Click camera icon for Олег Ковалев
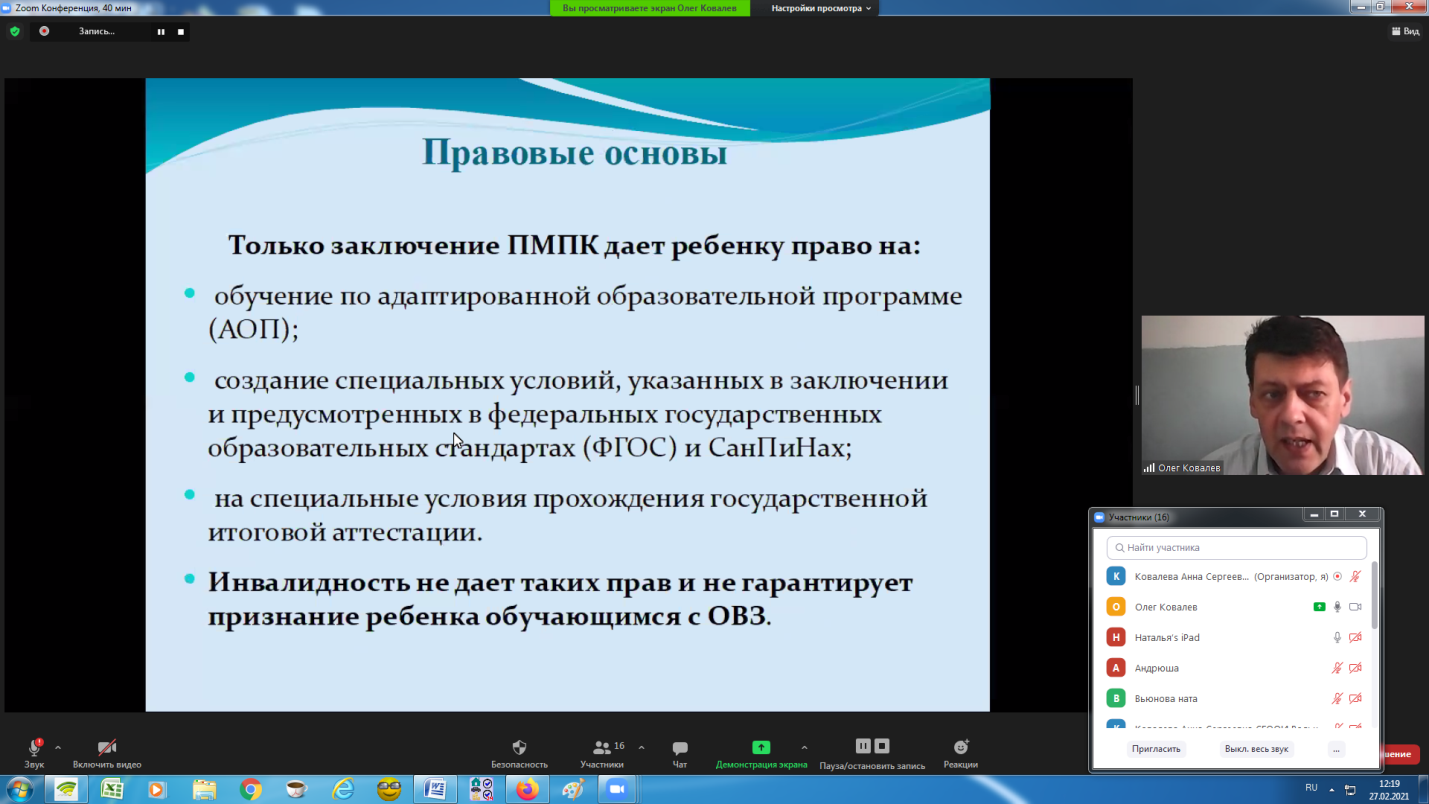This screenshot has height=804, width=1429. click(x=1355, y=607)
